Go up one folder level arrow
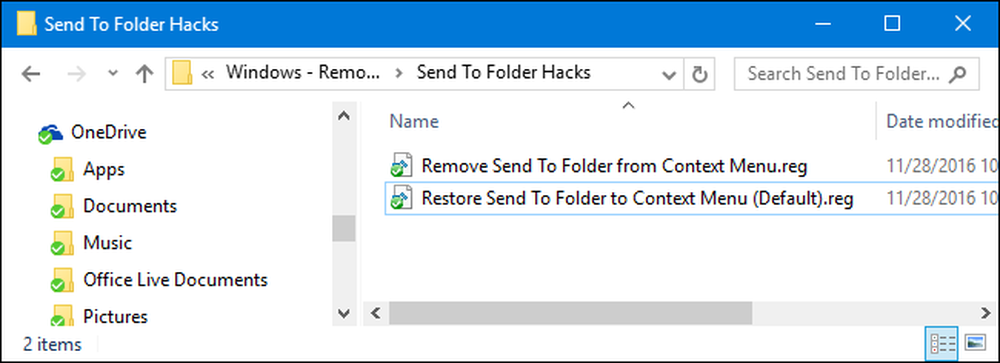 tap(145, 74)
